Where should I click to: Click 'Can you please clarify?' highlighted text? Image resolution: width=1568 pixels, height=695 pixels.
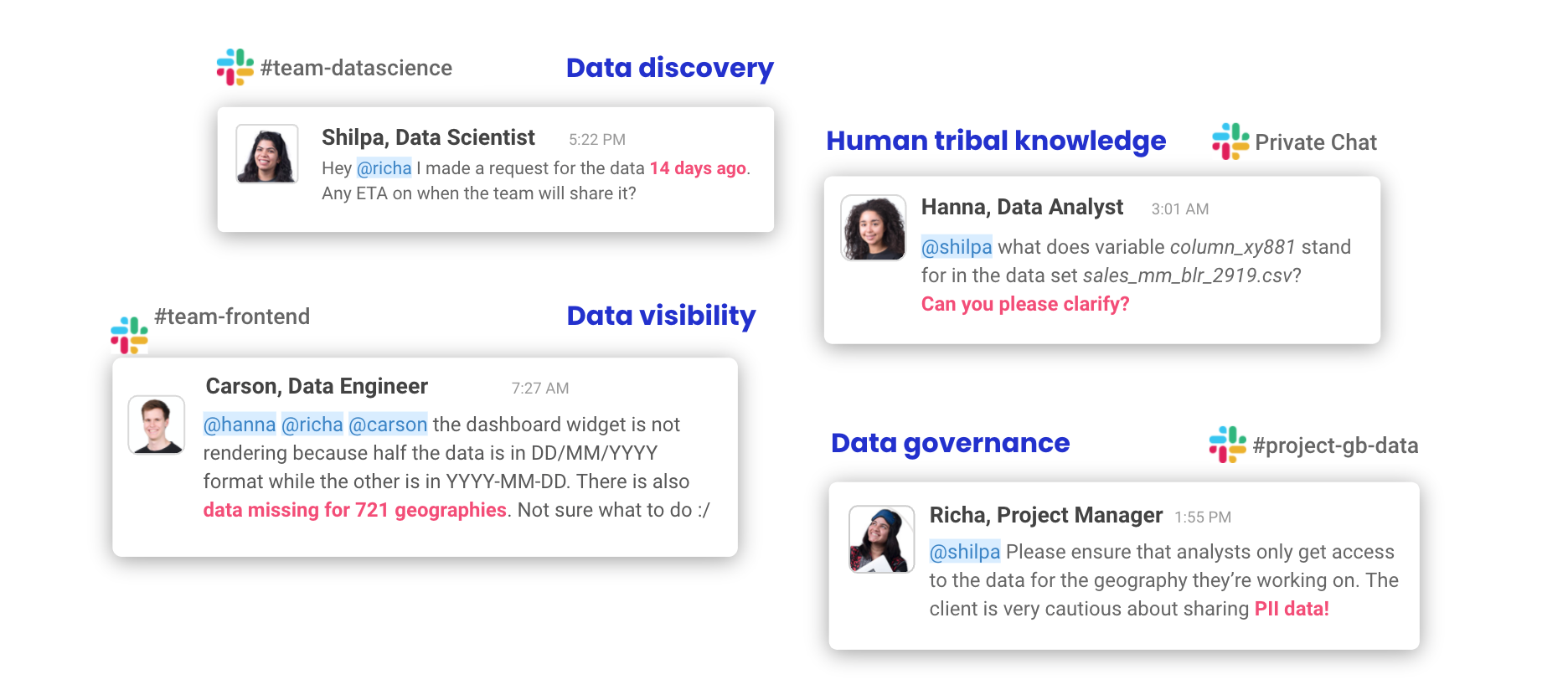click(1025, 304)
